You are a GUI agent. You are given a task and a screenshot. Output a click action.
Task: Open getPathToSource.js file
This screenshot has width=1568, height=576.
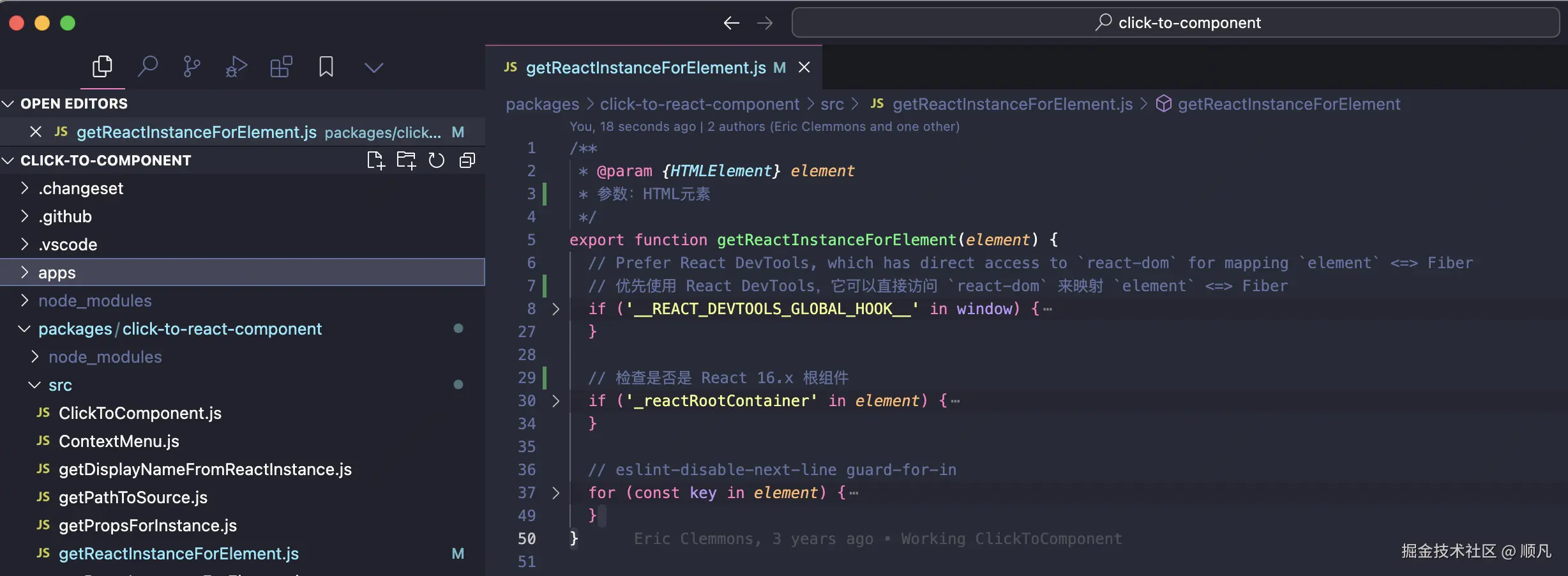(x=243, y=497)
